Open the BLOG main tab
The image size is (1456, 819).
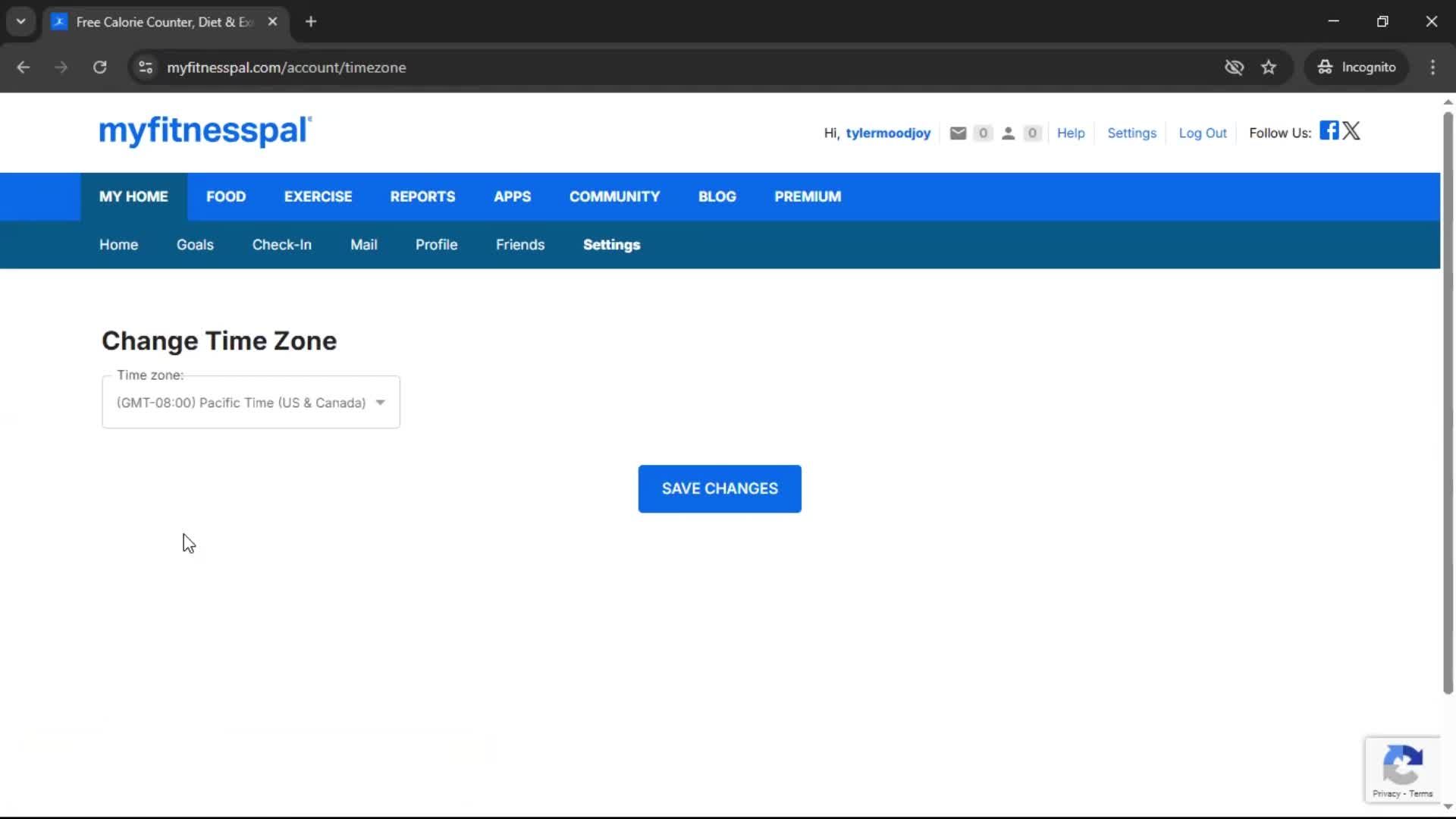[x=717, y=196]
